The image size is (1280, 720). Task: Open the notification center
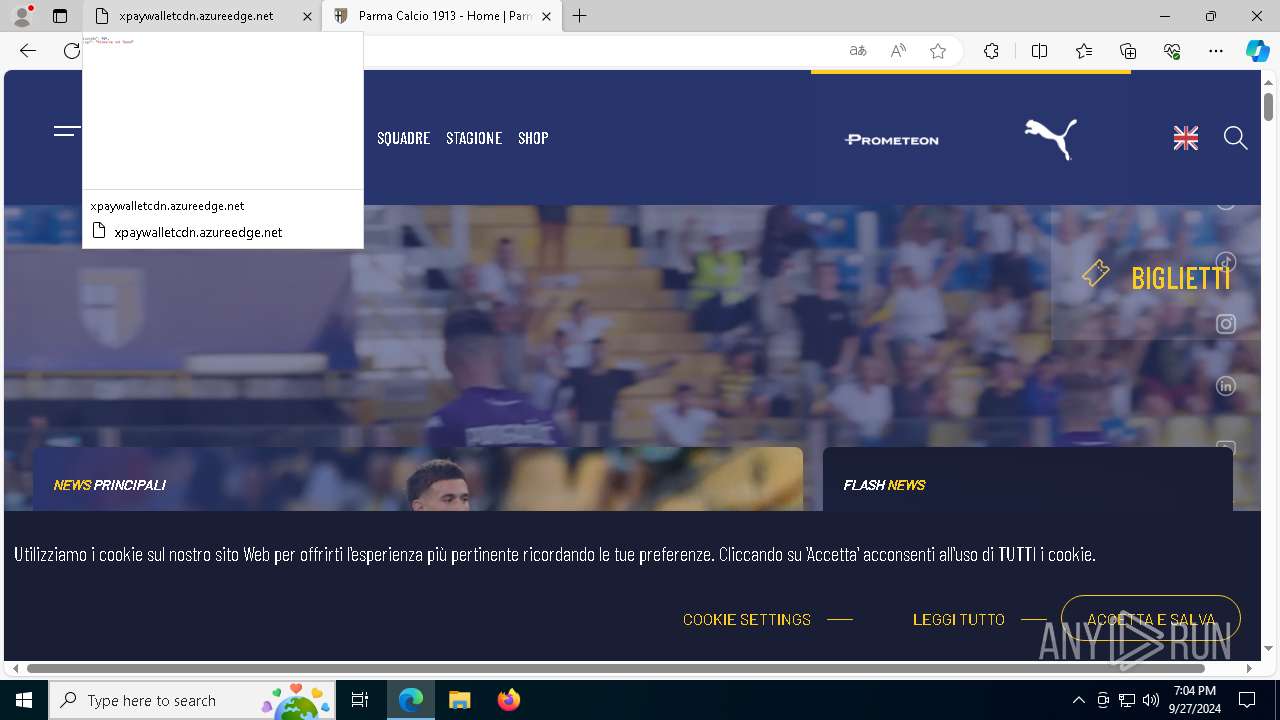click(1247, 700)
